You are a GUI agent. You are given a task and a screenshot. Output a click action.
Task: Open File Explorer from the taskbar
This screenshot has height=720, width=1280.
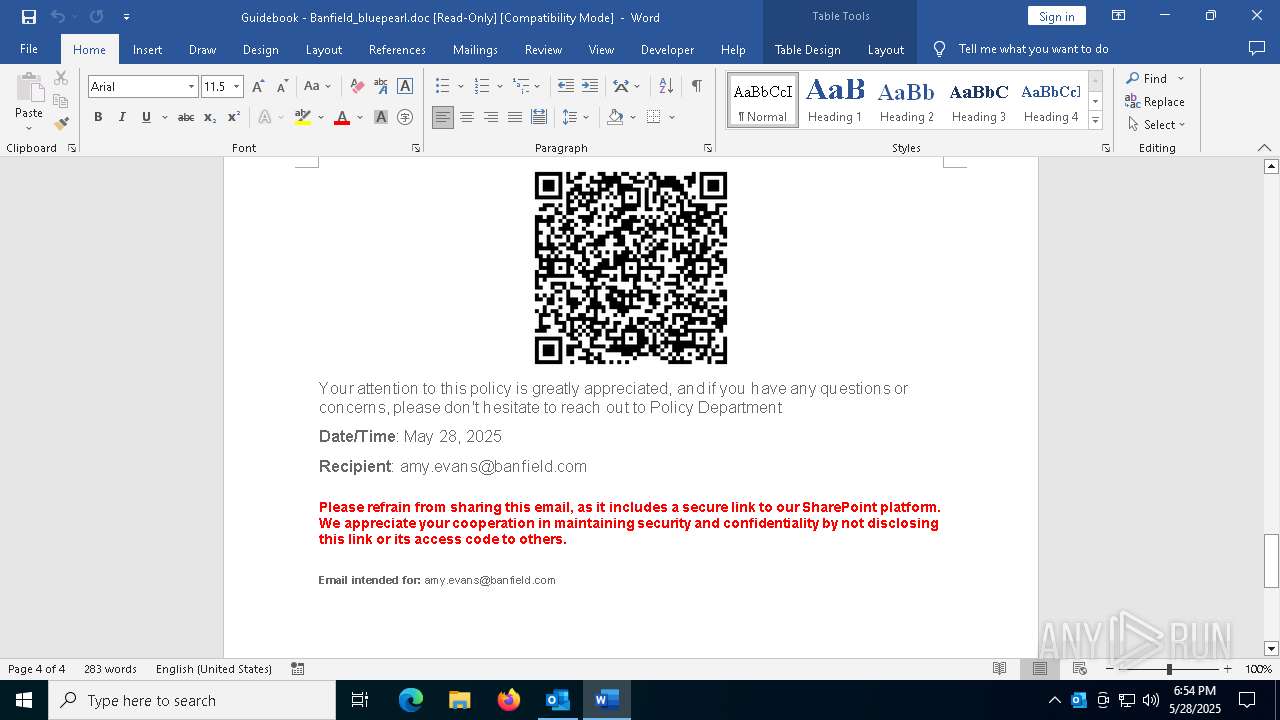point(460,700)
